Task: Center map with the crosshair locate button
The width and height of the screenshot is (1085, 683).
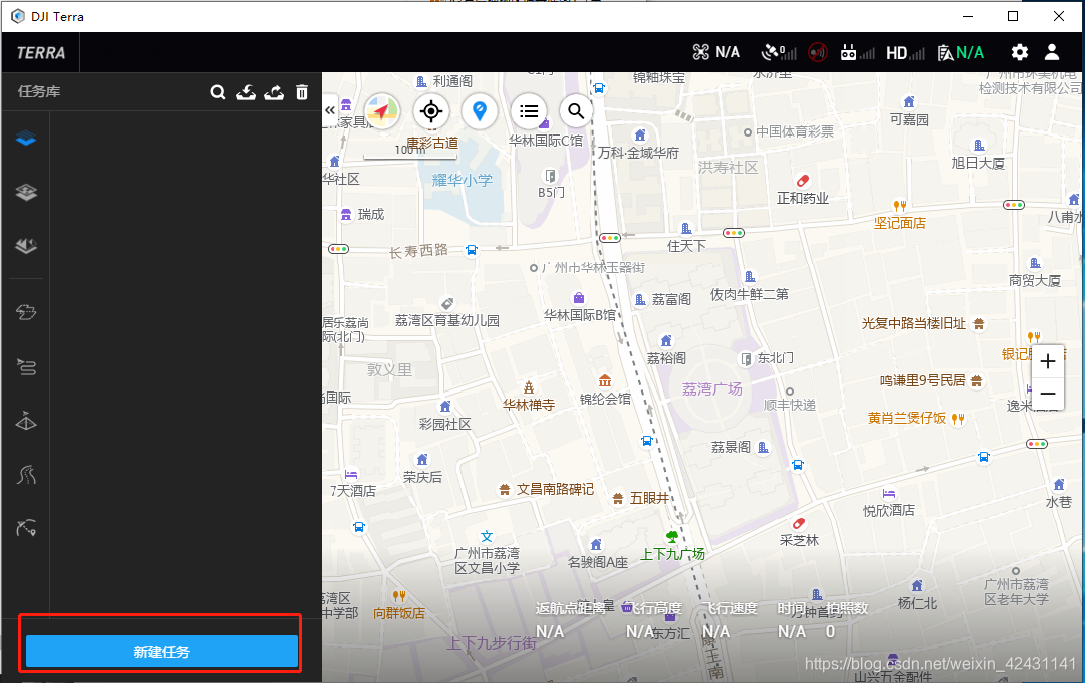Action: pyautogui.click(x=431, y=111)
